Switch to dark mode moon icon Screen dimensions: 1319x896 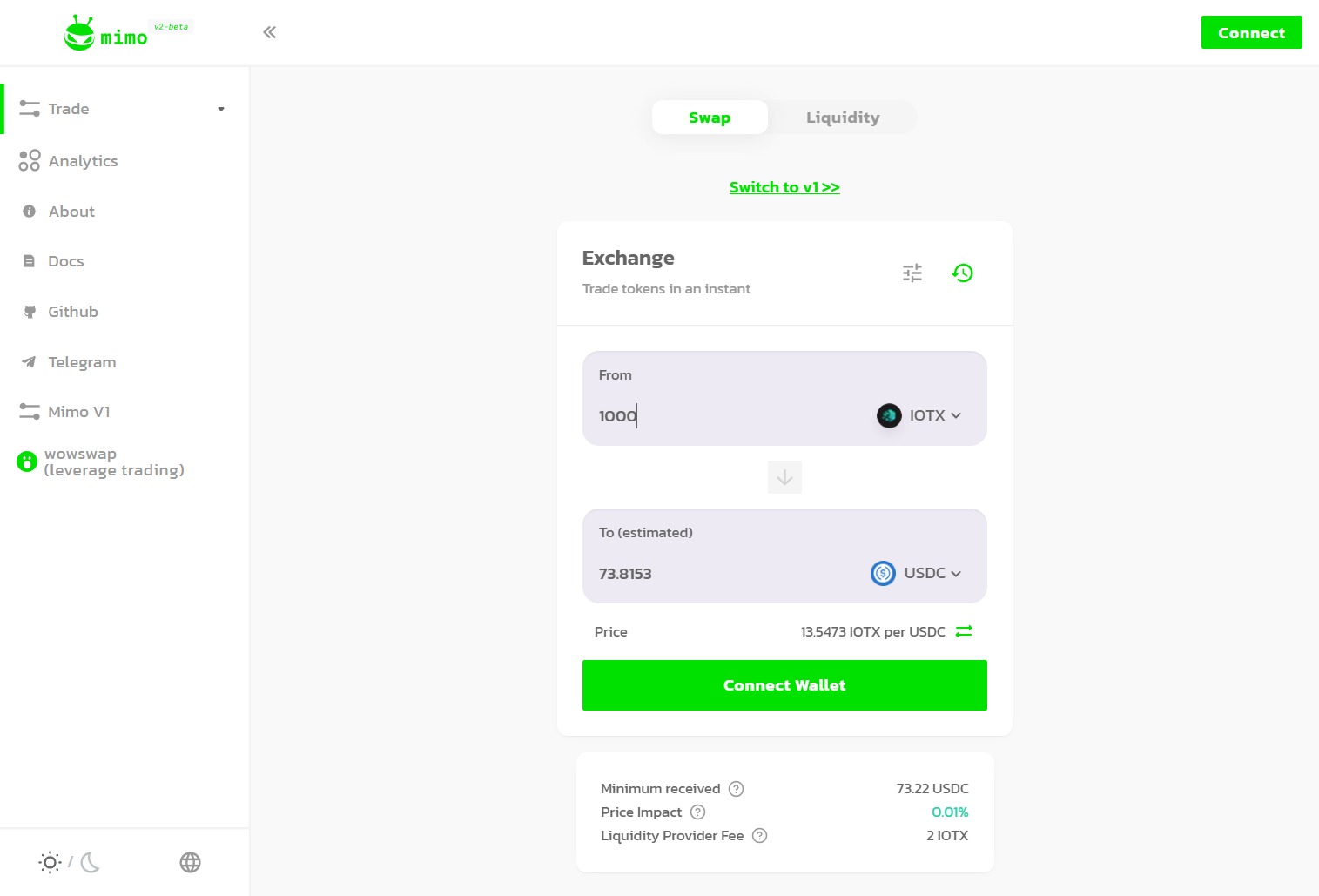tap(91, 862)
